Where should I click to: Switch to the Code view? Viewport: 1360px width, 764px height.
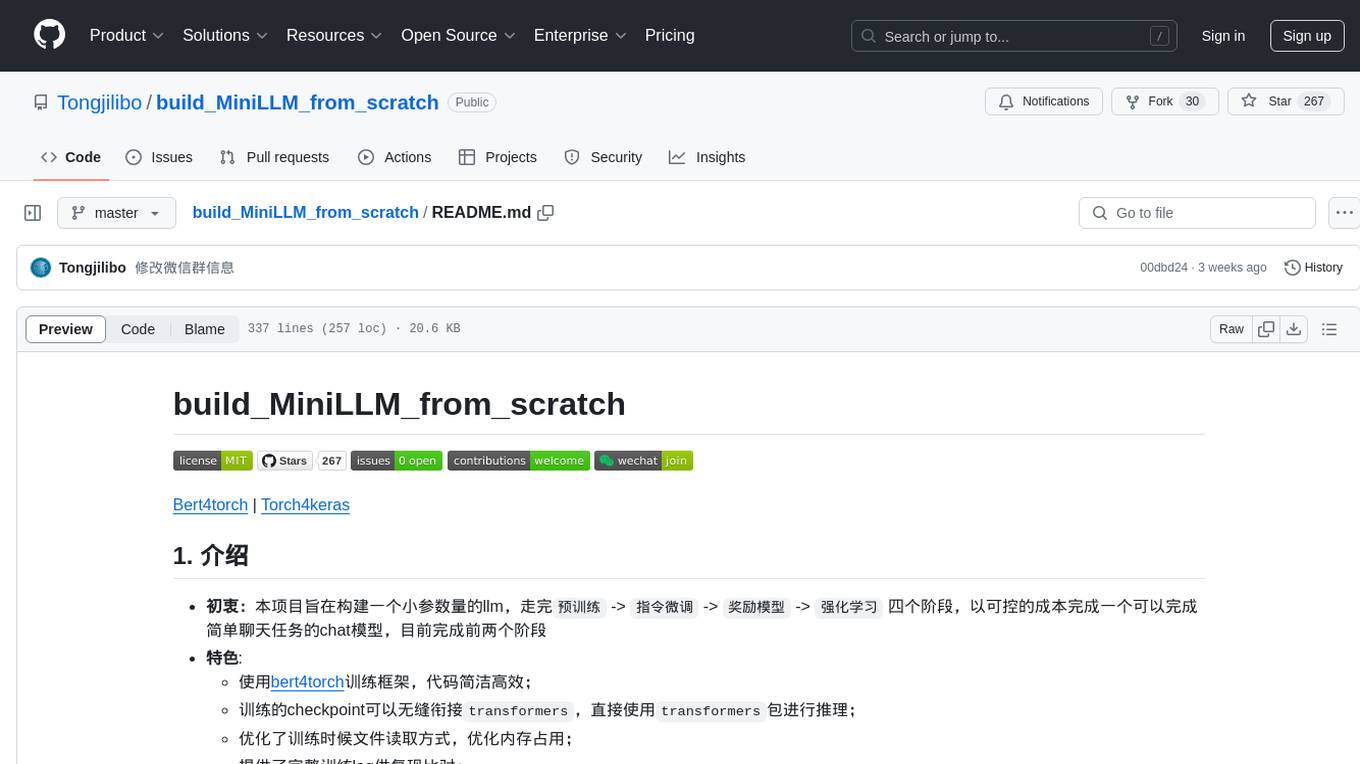138,329
